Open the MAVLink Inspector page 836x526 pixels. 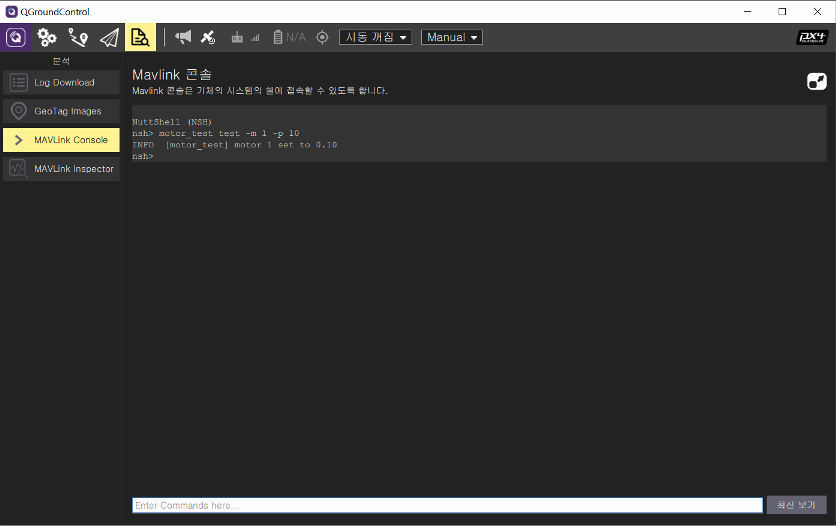coord(61,169)
